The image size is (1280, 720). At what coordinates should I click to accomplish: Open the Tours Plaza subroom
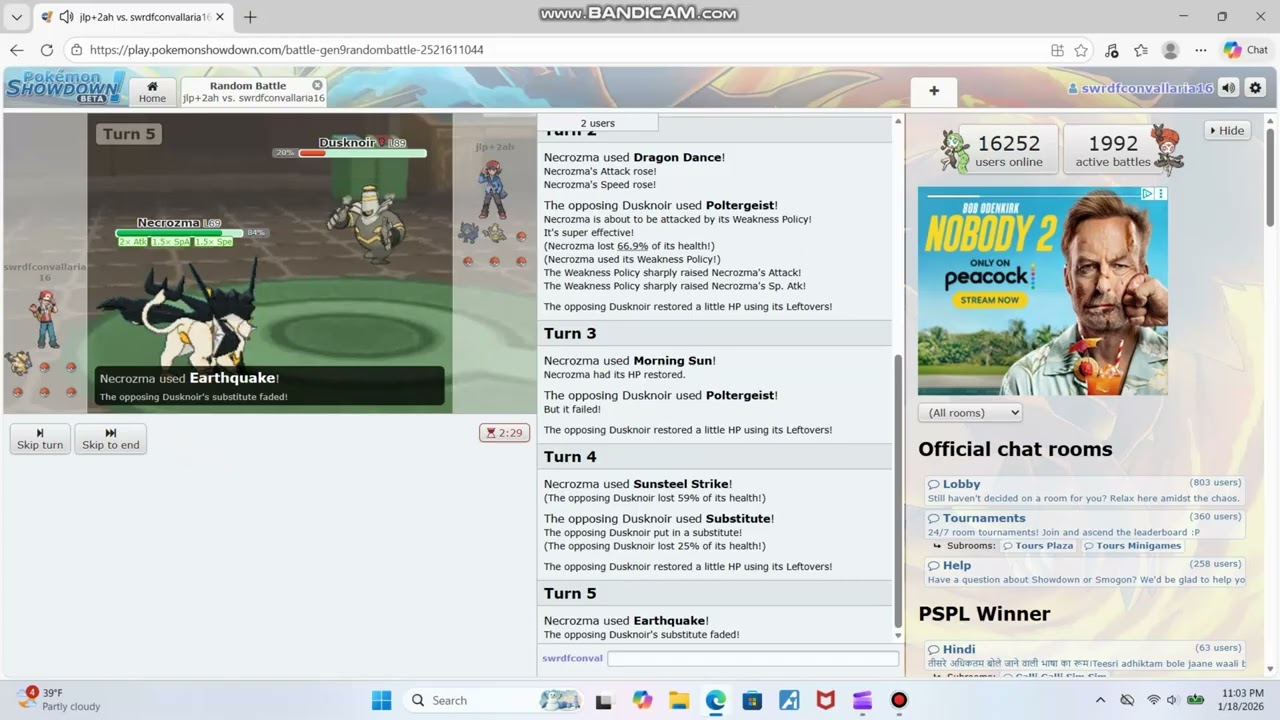(1038, 546)
